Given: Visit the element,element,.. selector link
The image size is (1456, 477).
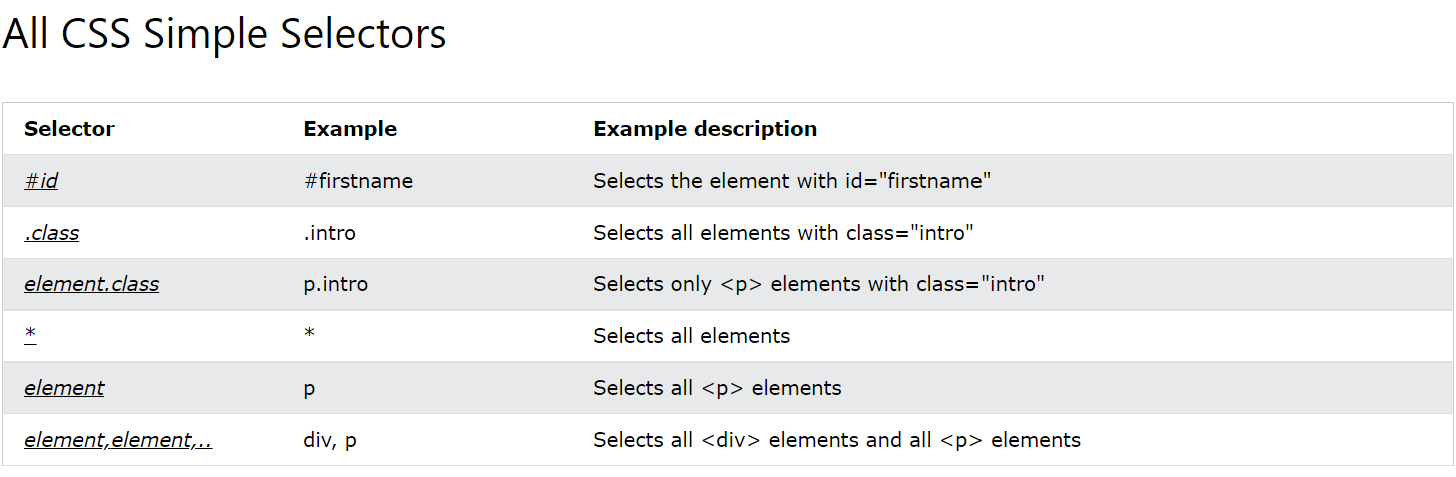Looking at the screenshot, I should click(118, 440).
